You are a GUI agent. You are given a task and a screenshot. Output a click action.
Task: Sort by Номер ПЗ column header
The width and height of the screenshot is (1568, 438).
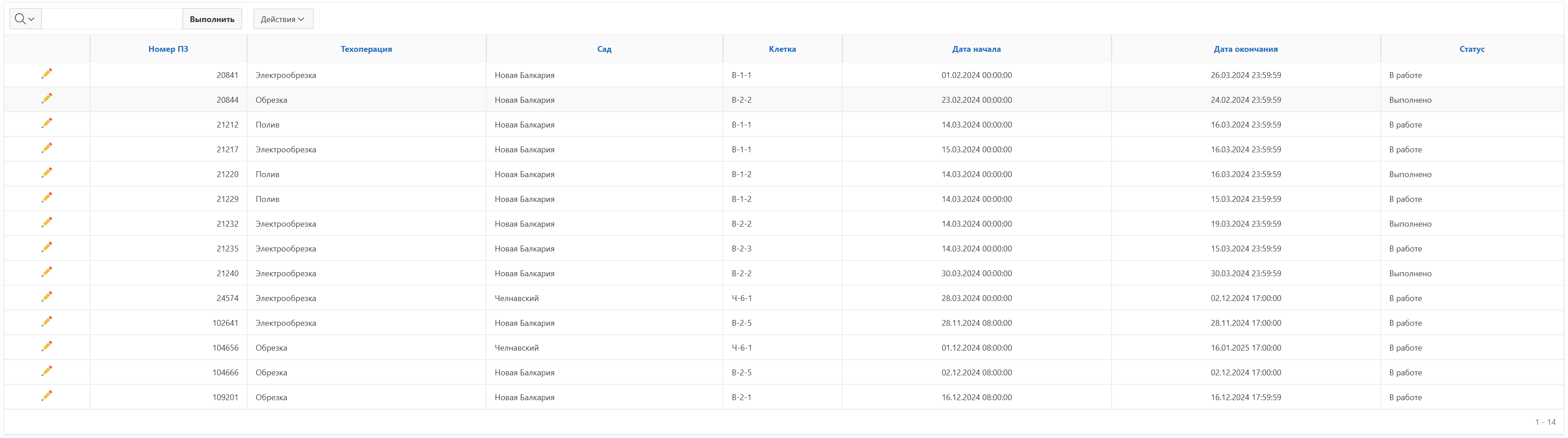168,49
